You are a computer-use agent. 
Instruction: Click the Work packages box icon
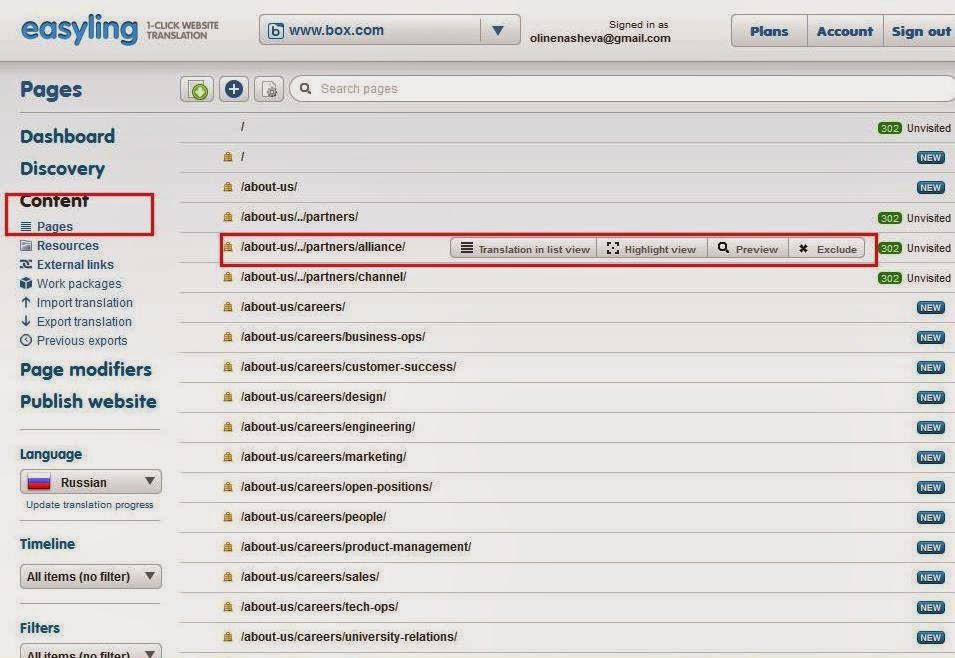(26, 283)
